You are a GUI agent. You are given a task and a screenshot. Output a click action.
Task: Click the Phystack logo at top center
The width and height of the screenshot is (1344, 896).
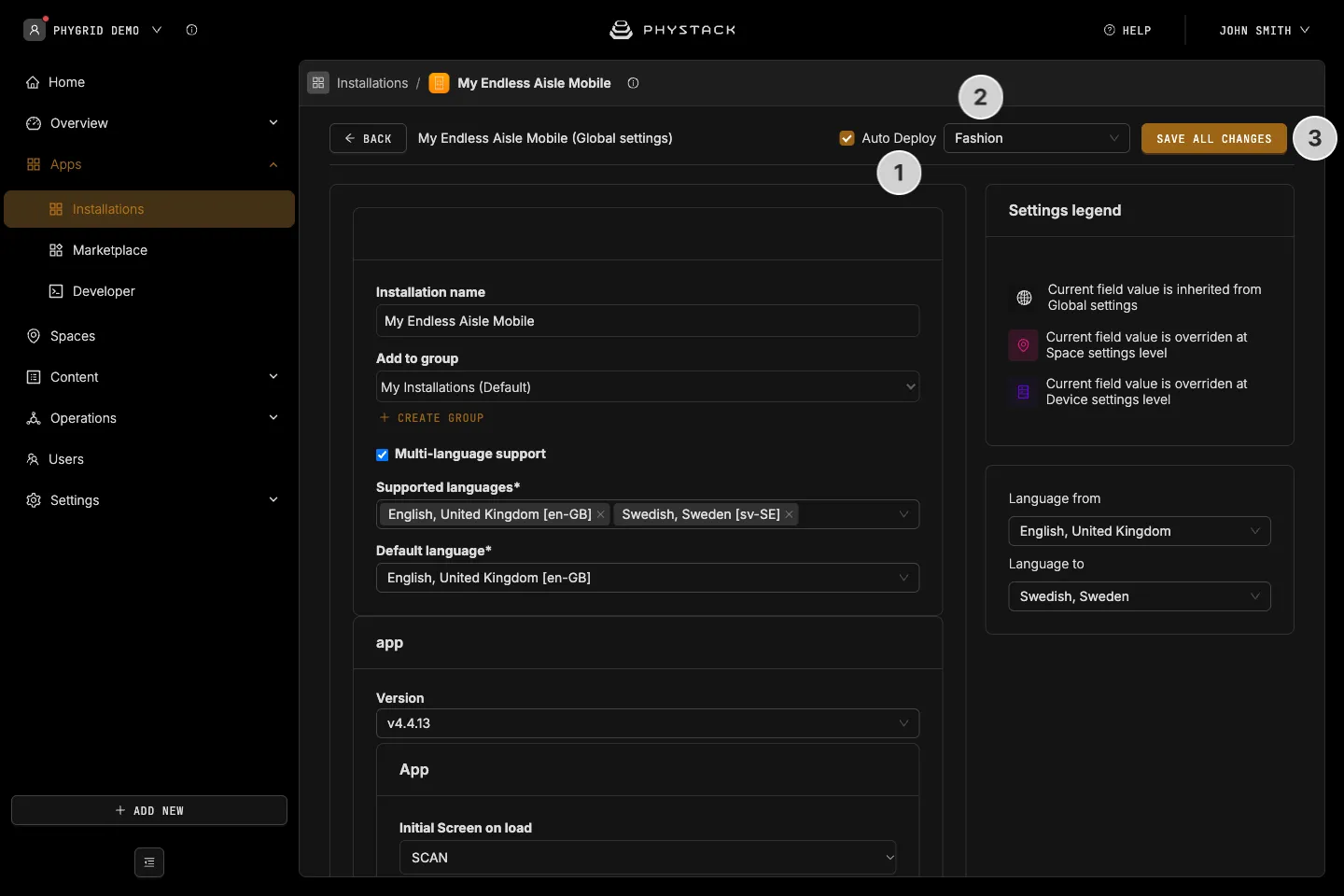pos(672,30)
